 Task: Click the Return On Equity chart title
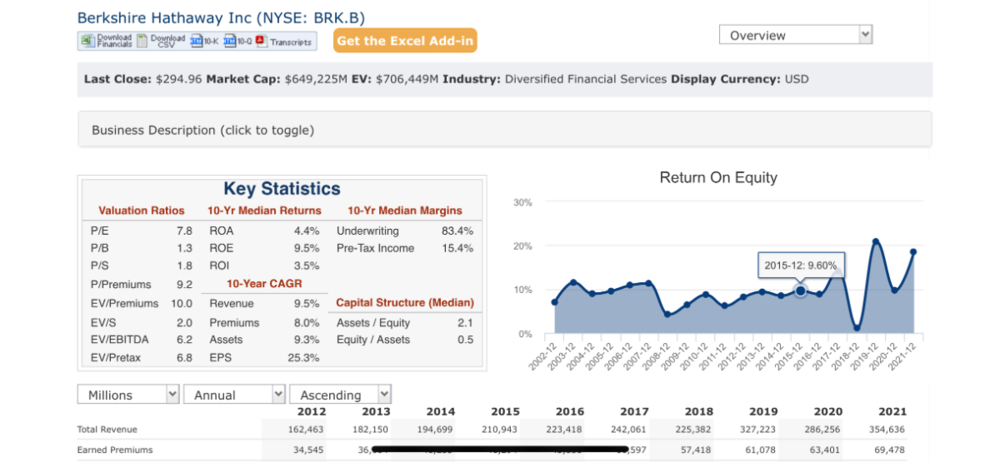pos(718,177)
